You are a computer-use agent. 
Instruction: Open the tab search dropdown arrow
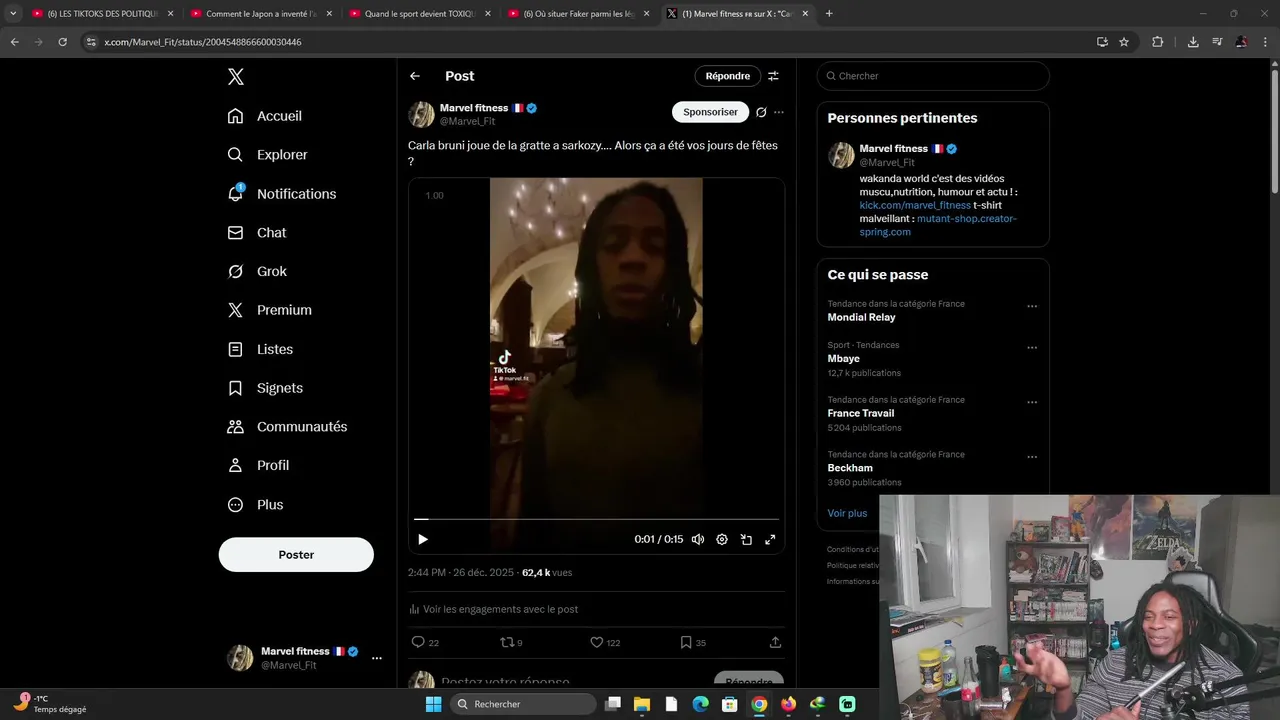pos(12,14)
